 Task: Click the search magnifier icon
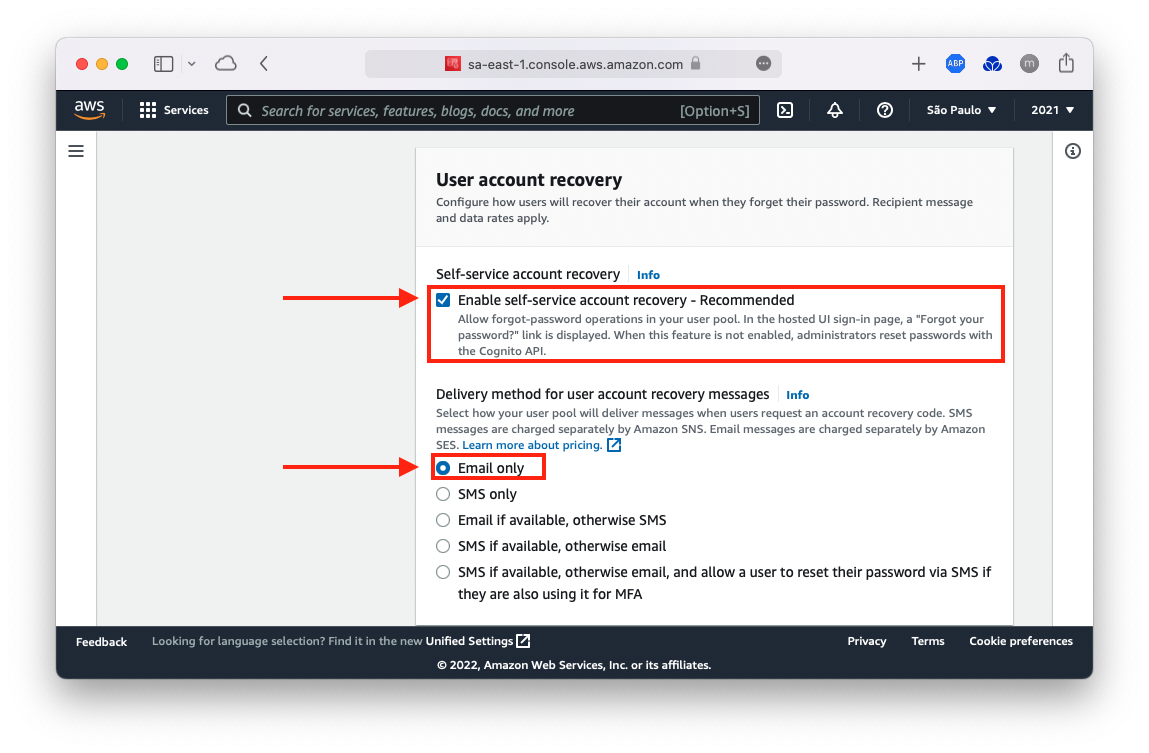(245, 110)
